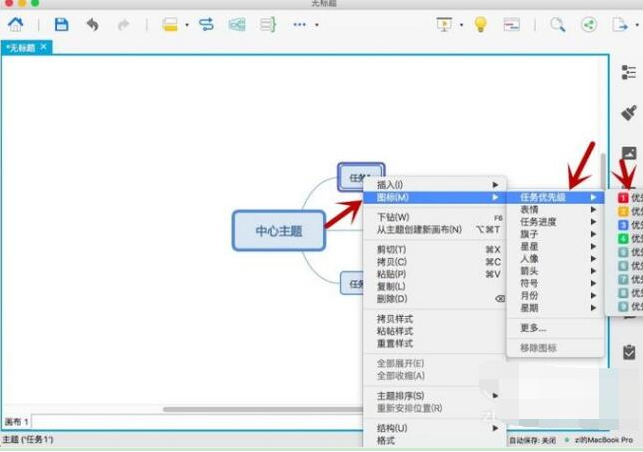Open 星星 markers submenu entry
Viewport: 643px width, 452px height.
pos(555,247)
